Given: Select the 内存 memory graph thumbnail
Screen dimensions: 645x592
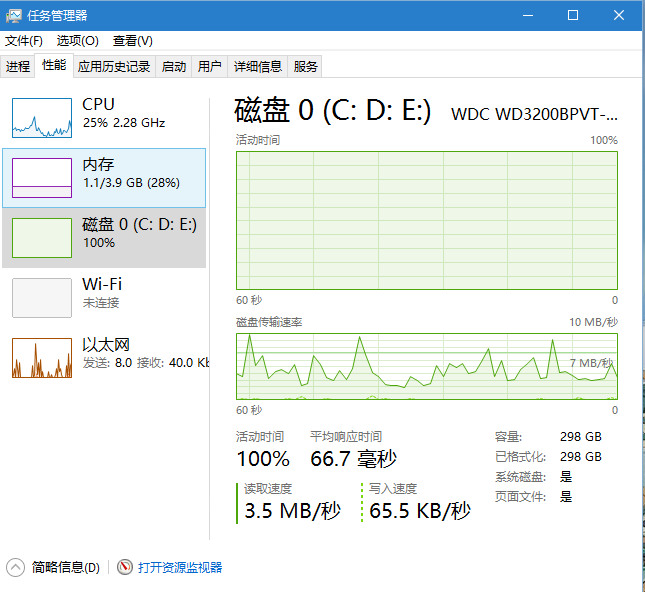Looking at the screenshot, I should (42, 177).
